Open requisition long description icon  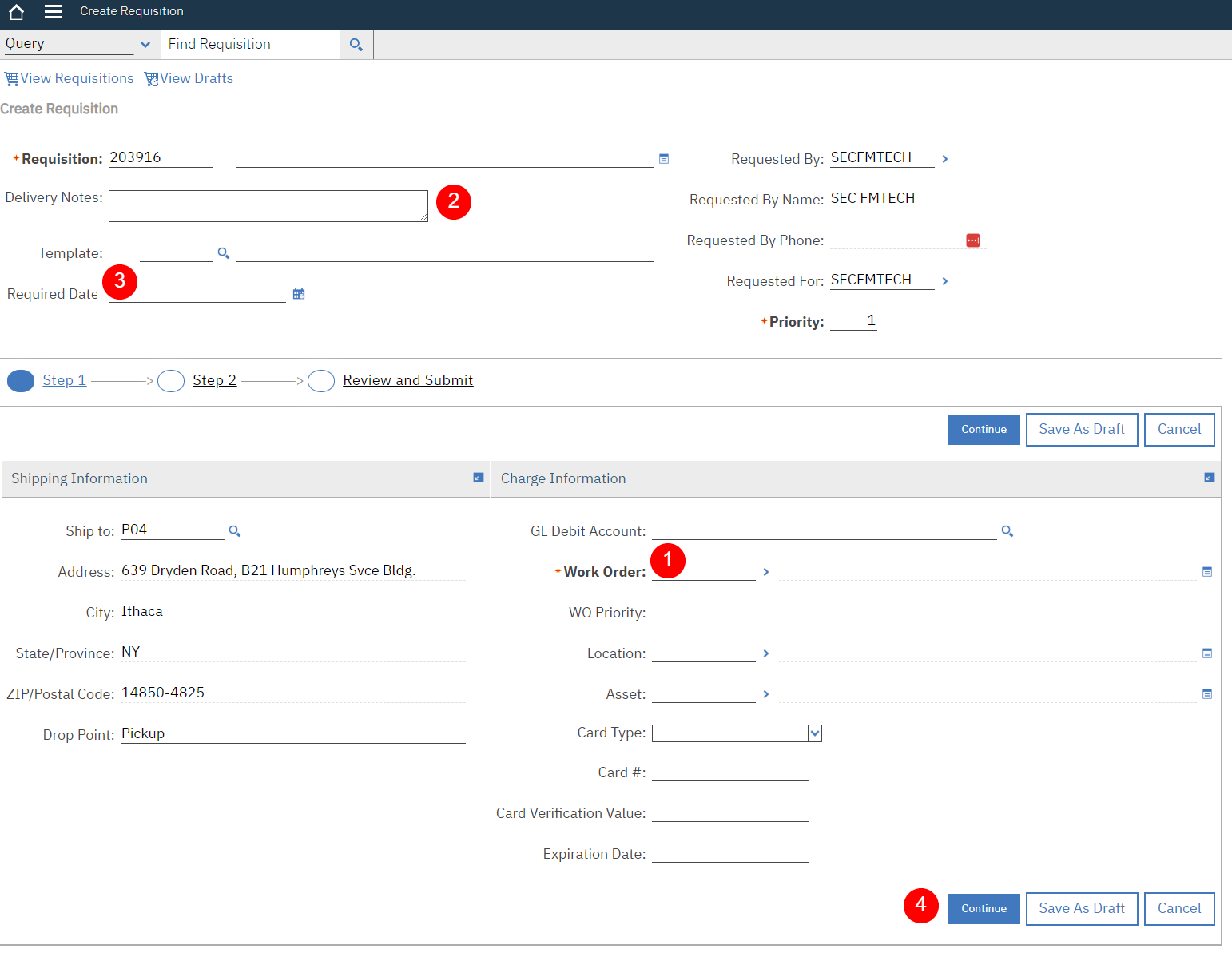click(x=663, y=159)
